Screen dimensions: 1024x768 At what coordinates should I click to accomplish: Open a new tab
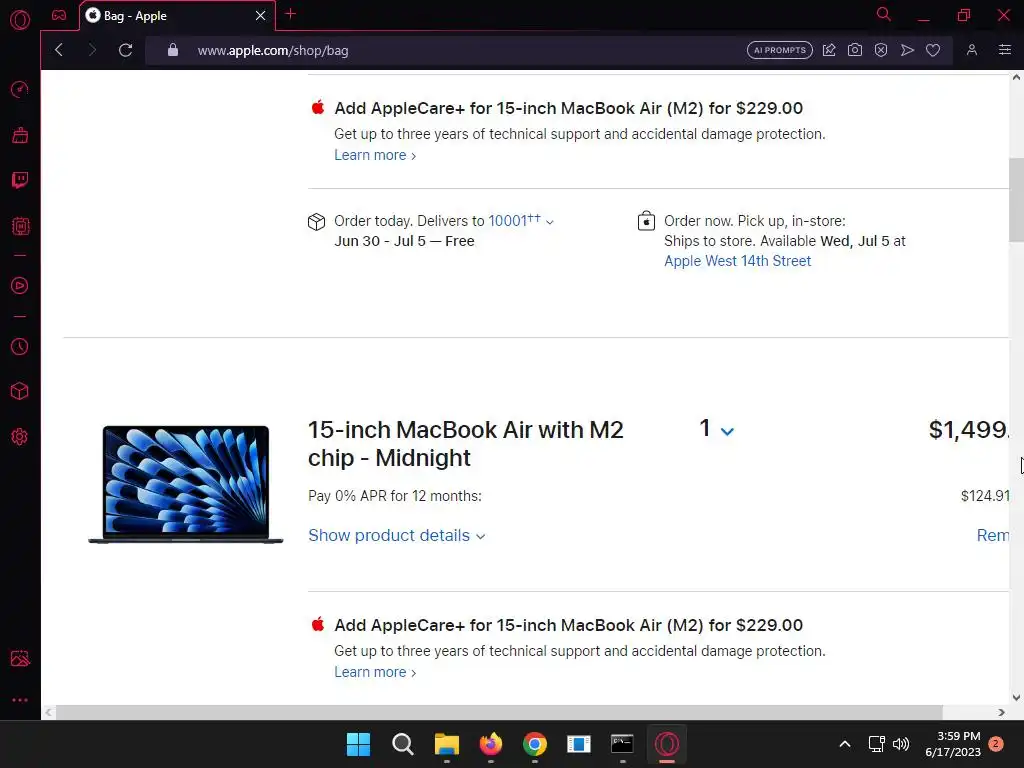click(291, 14)
